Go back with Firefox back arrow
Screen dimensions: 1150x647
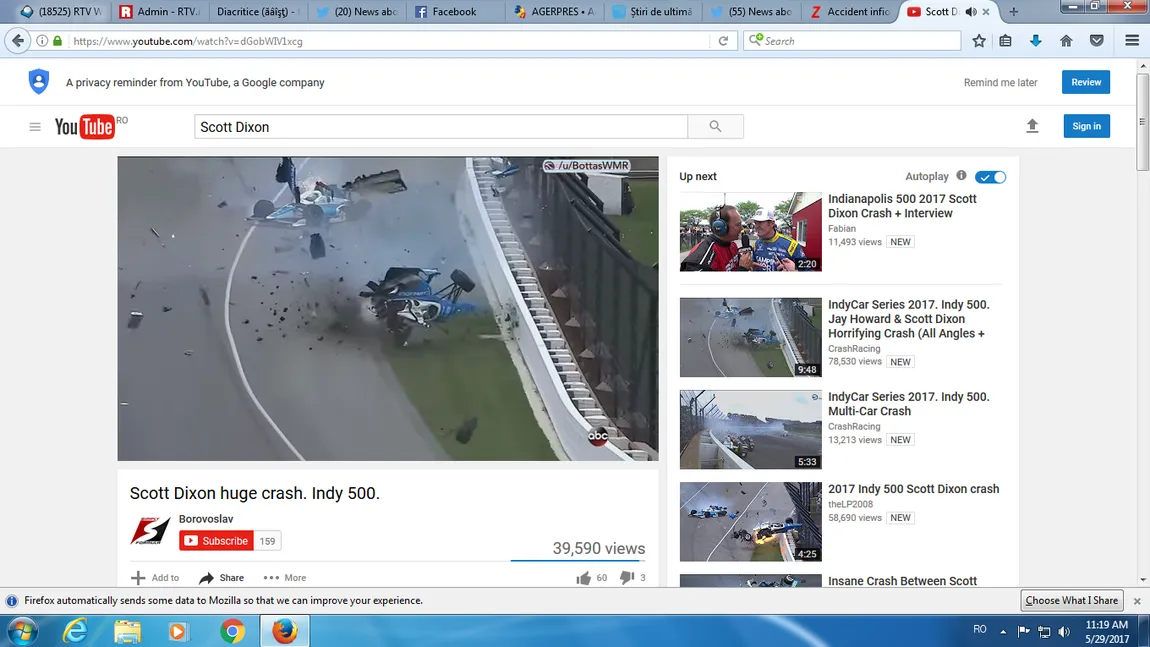(x=18, y=41)
